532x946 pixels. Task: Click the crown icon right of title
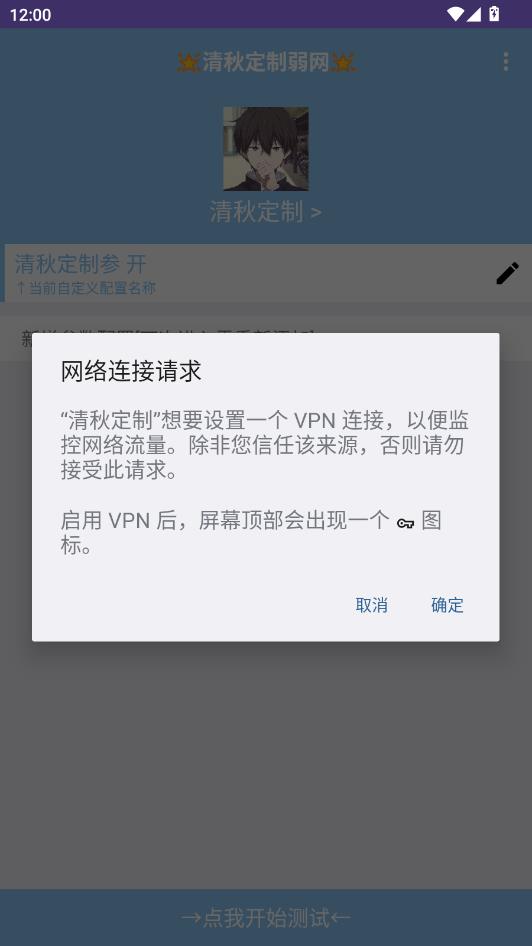click(343, 62)
